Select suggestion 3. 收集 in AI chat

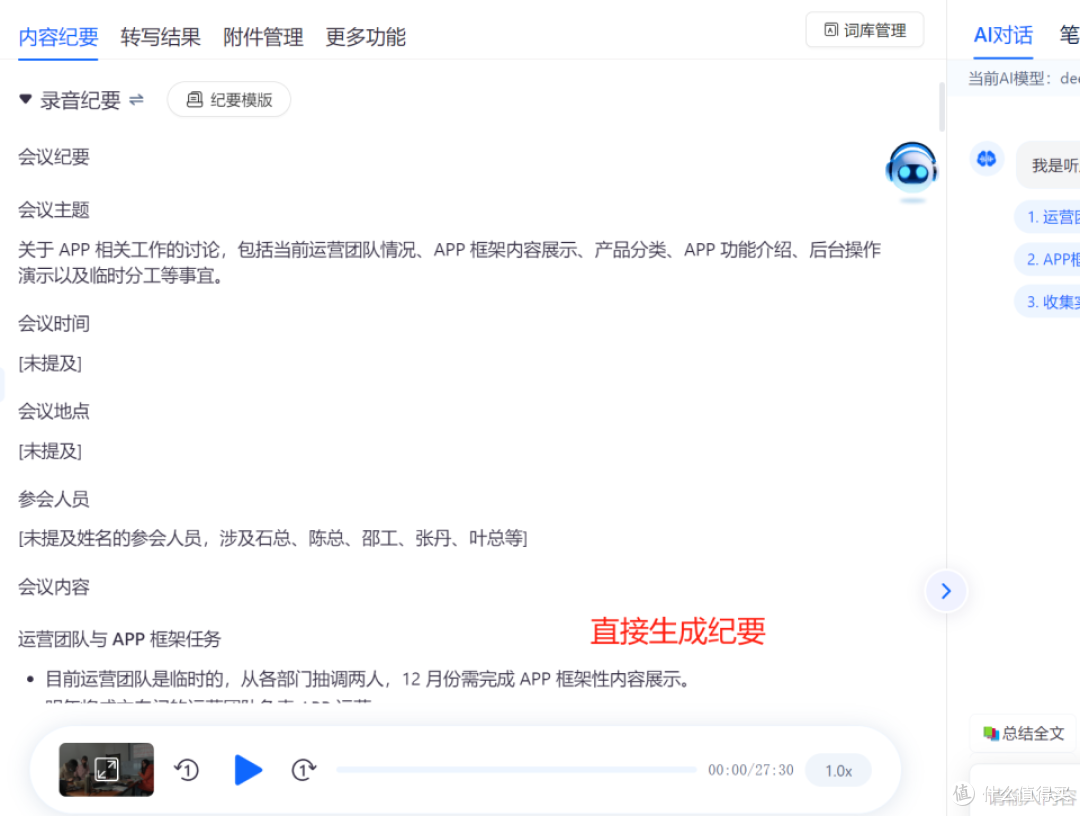pos(1048,302)
